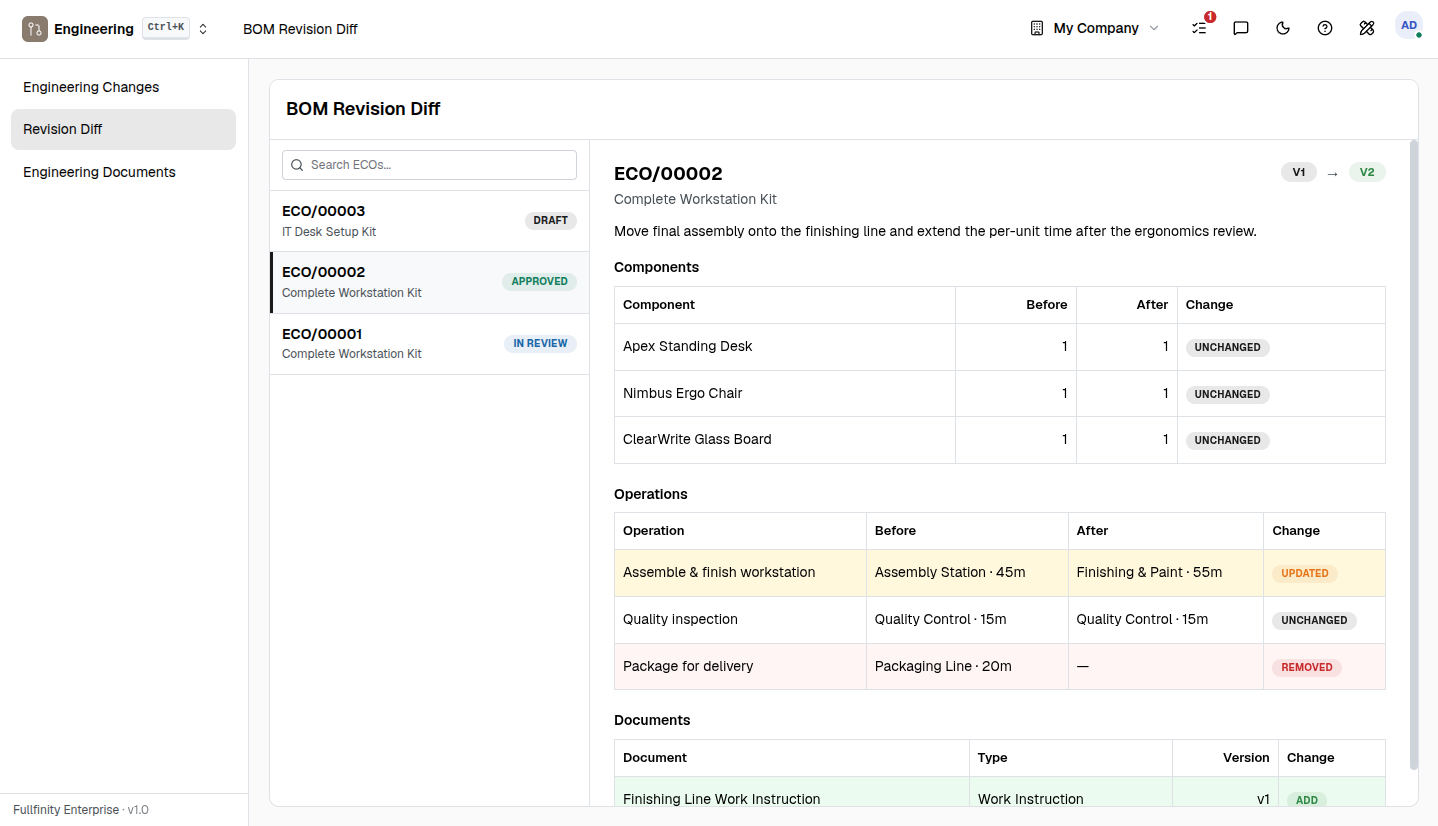
Task: Click Assemble & finish workstation operation
Action: tap(740, 573)
